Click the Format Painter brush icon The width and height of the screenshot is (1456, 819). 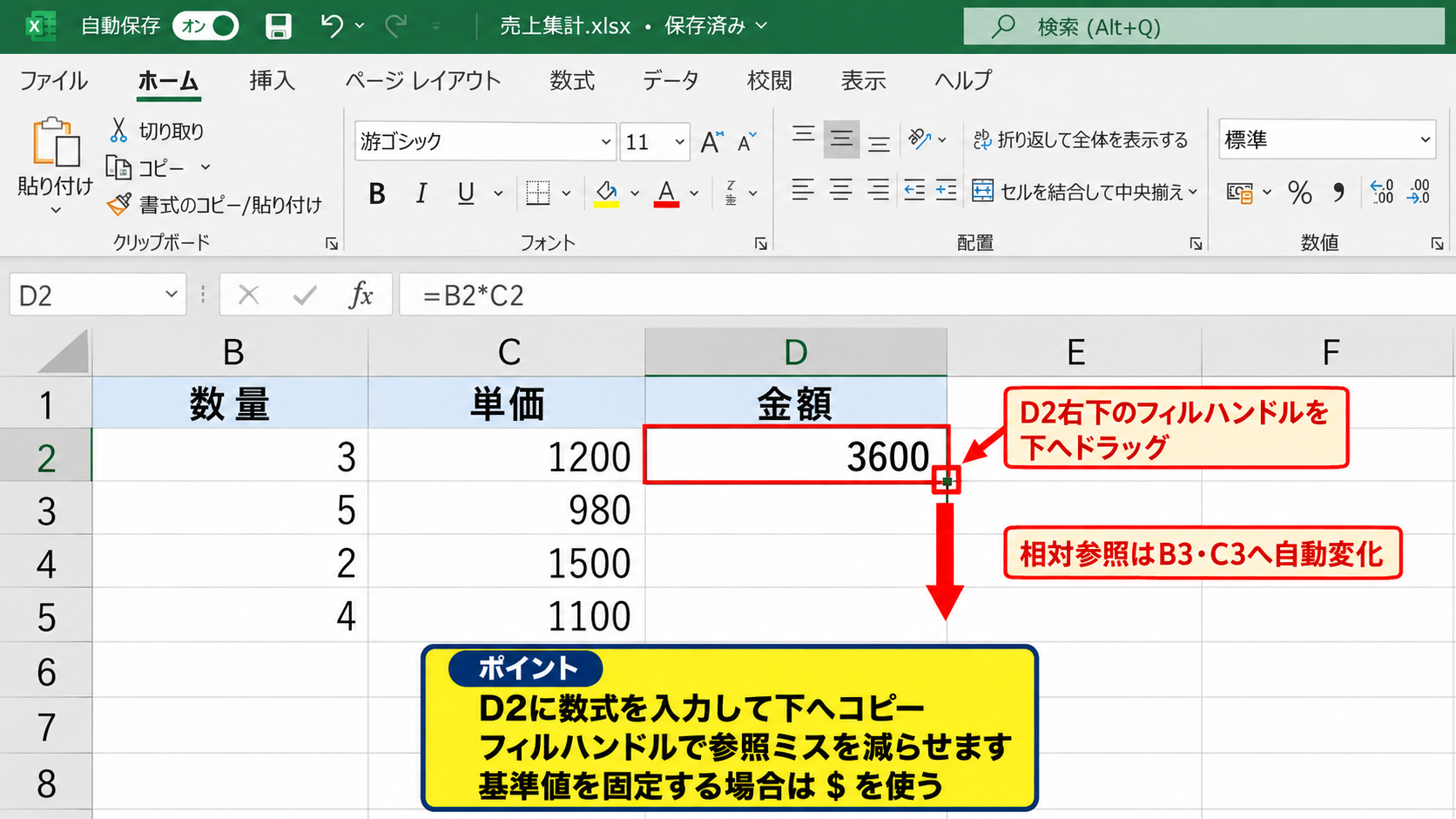118,205
